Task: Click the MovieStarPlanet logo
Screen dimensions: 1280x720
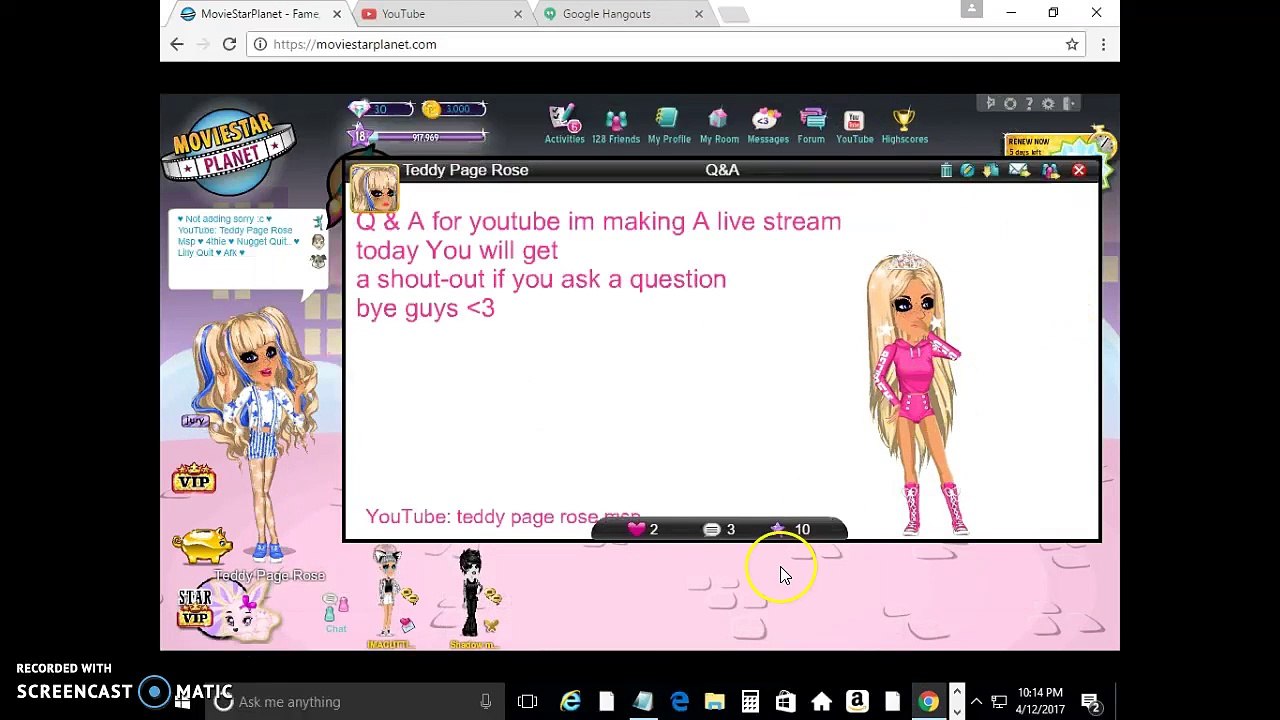Action: [x=229, y=152]
